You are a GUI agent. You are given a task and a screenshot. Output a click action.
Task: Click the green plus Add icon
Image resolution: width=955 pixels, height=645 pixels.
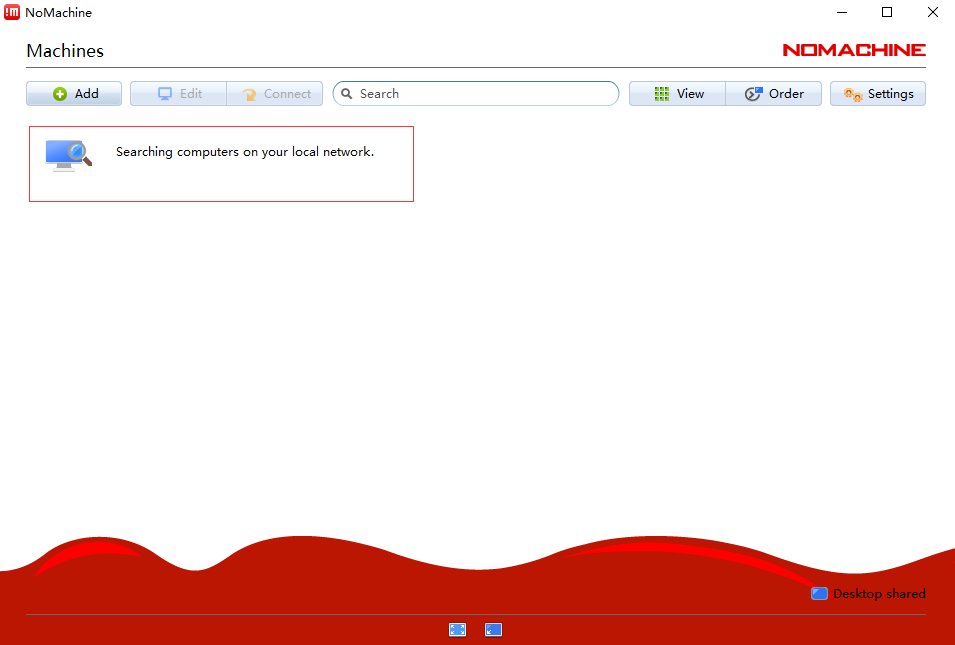coord(60,94)
